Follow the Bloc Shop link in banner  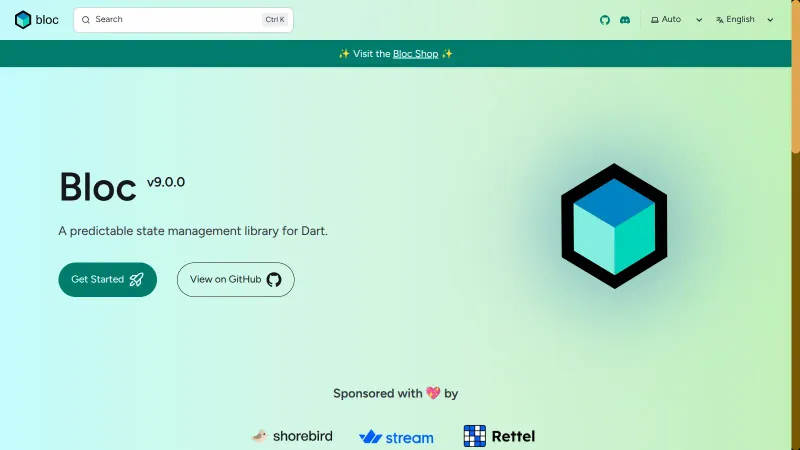[x=415, y=54]
